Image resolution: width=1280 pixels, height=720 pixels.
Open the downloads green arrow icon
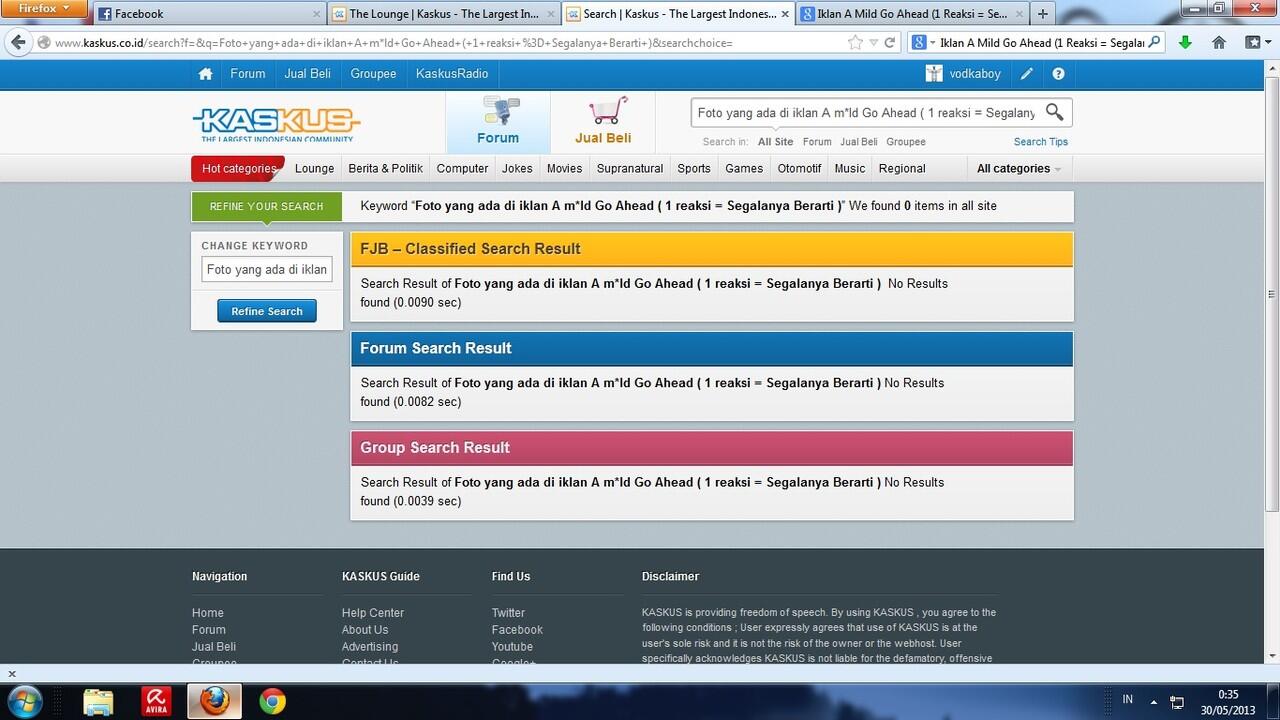pyautogui.click(x=1185, y=43)
